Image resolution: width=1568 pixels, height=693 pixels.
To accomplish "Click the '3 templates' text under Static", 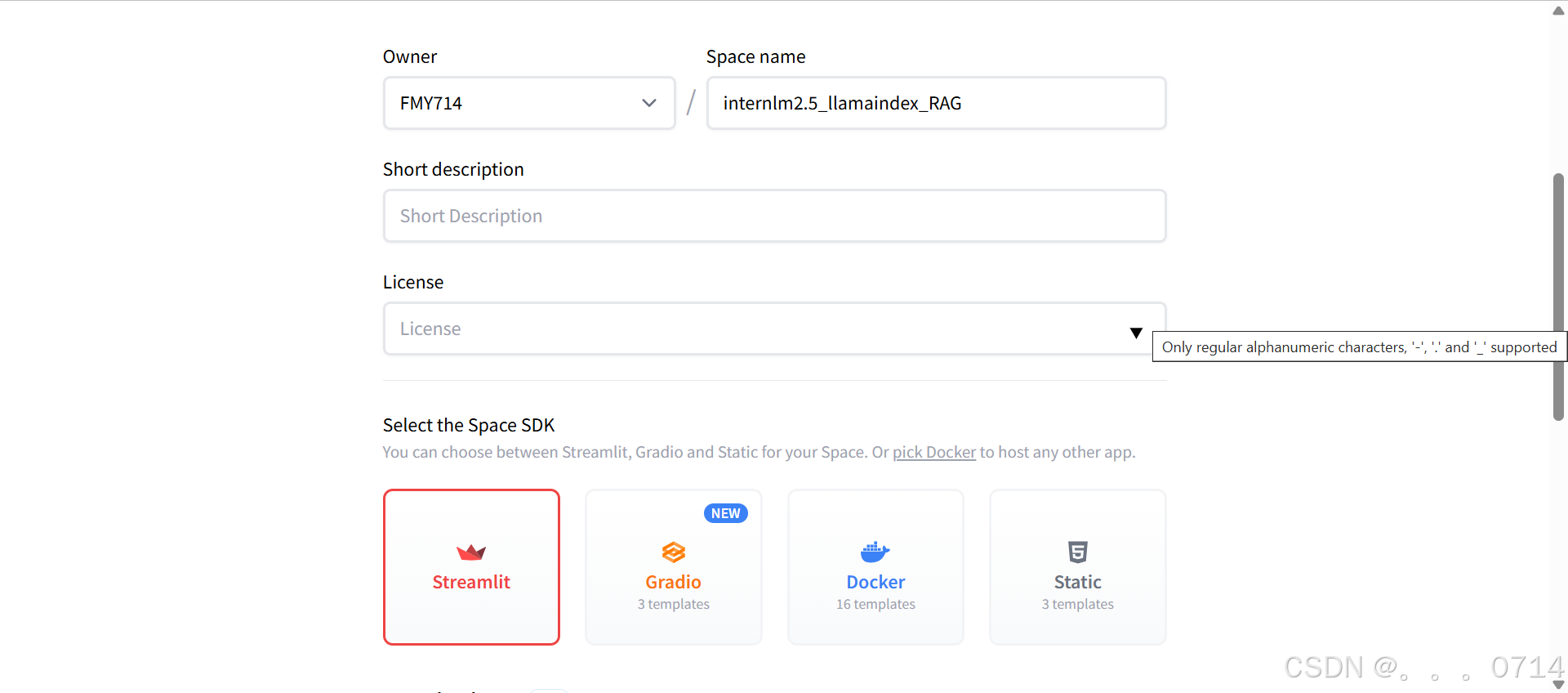I will (x=1078, y=604).
